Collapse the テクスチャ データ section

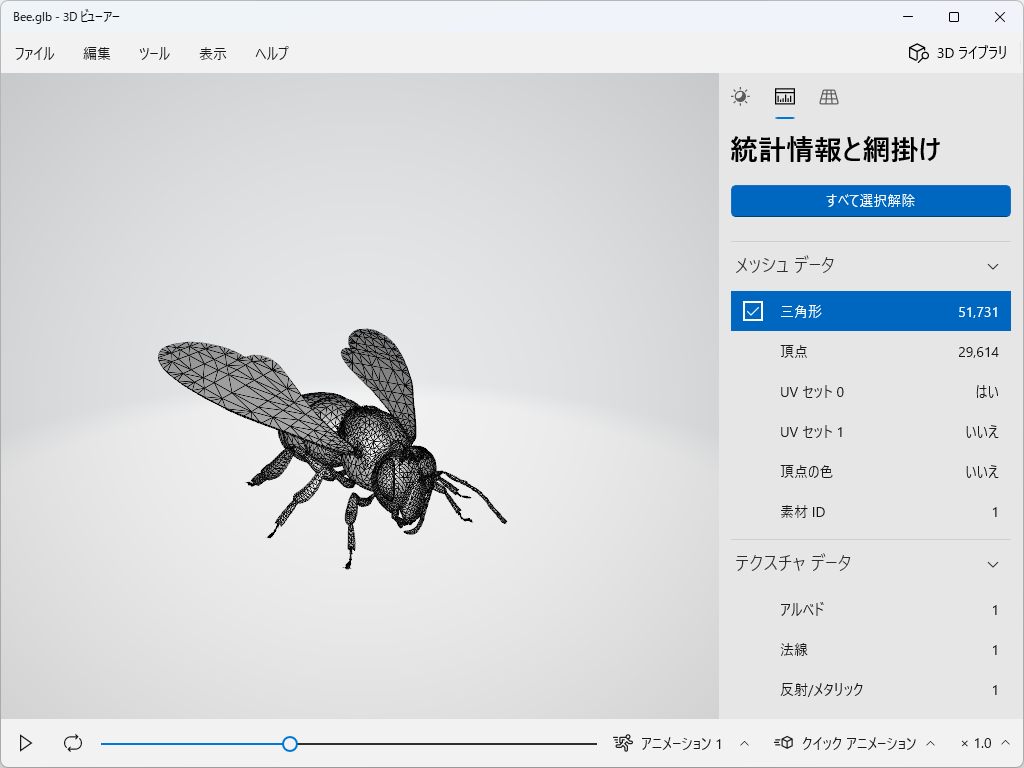(993, 563)
